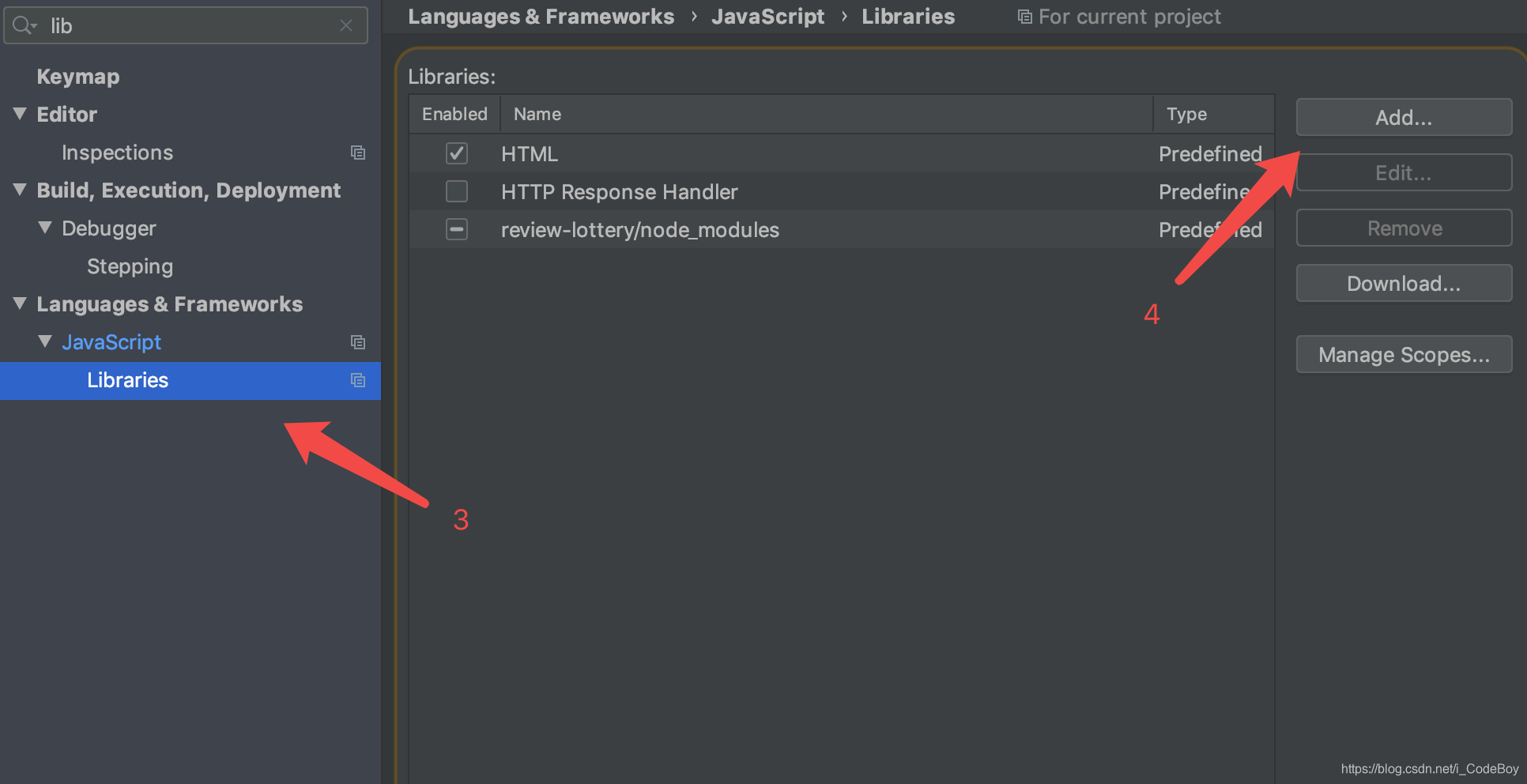Clear the search field with the X icon
This screenshot has height=784, width=1527.
(x=346, y=25)
